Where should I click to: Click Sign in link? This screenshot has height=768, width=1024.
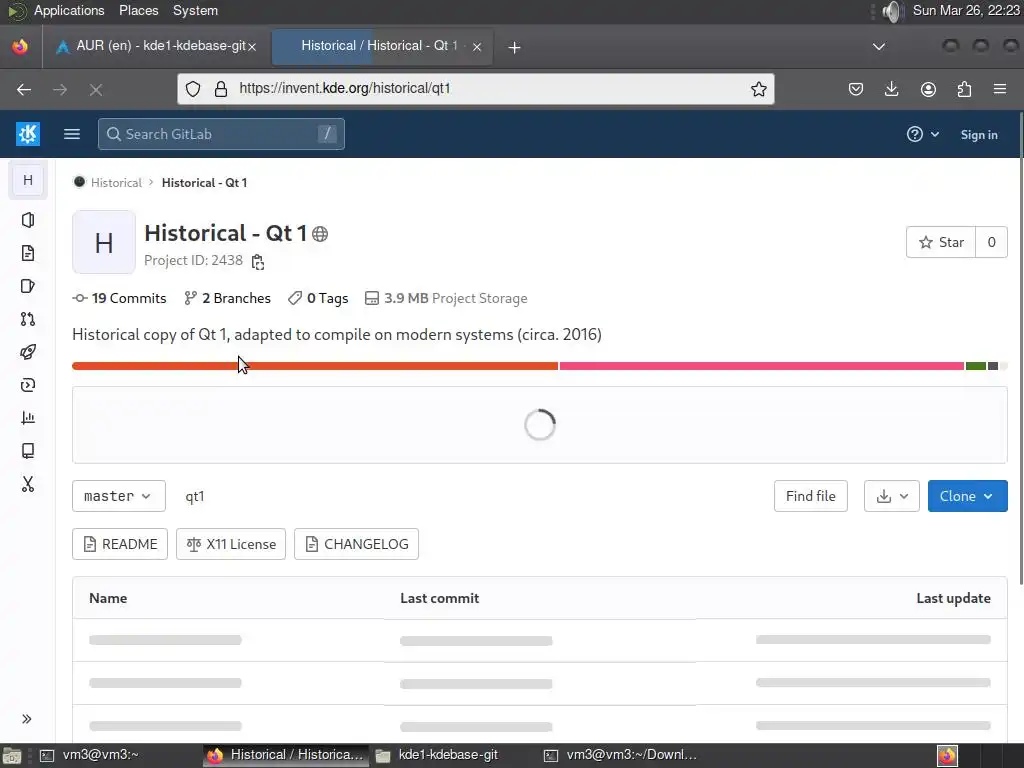click(979, 135)
